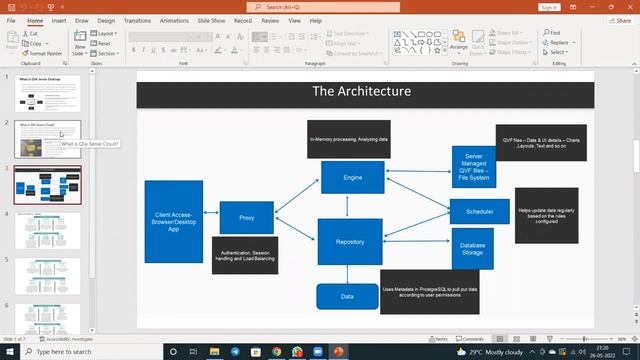This screenshot has width=640, height=360.
Task: Toggle Bold formatting
Action: coord(133,50)
